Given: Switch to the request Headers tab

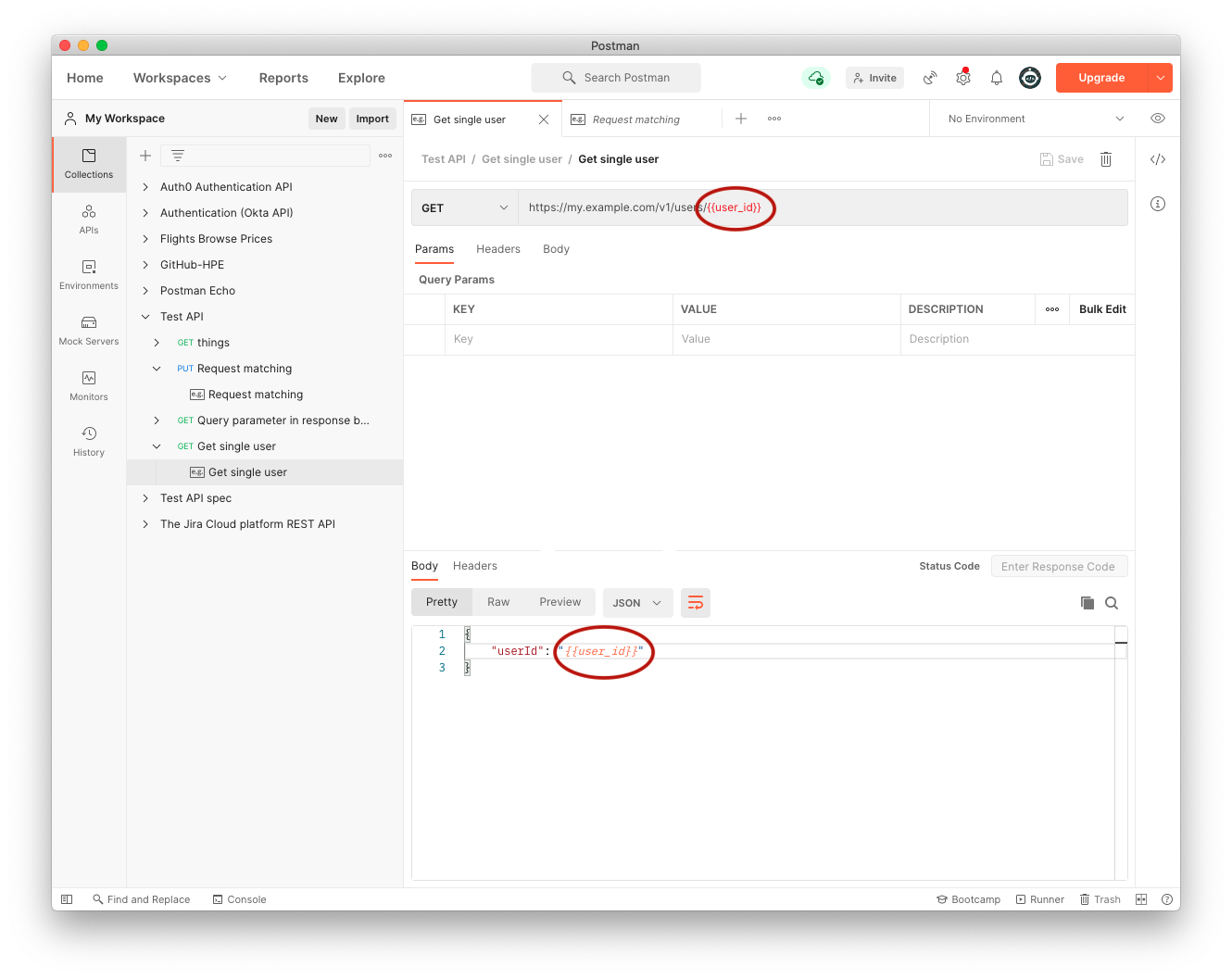Looking at the screenshot, I should (498, 249).
